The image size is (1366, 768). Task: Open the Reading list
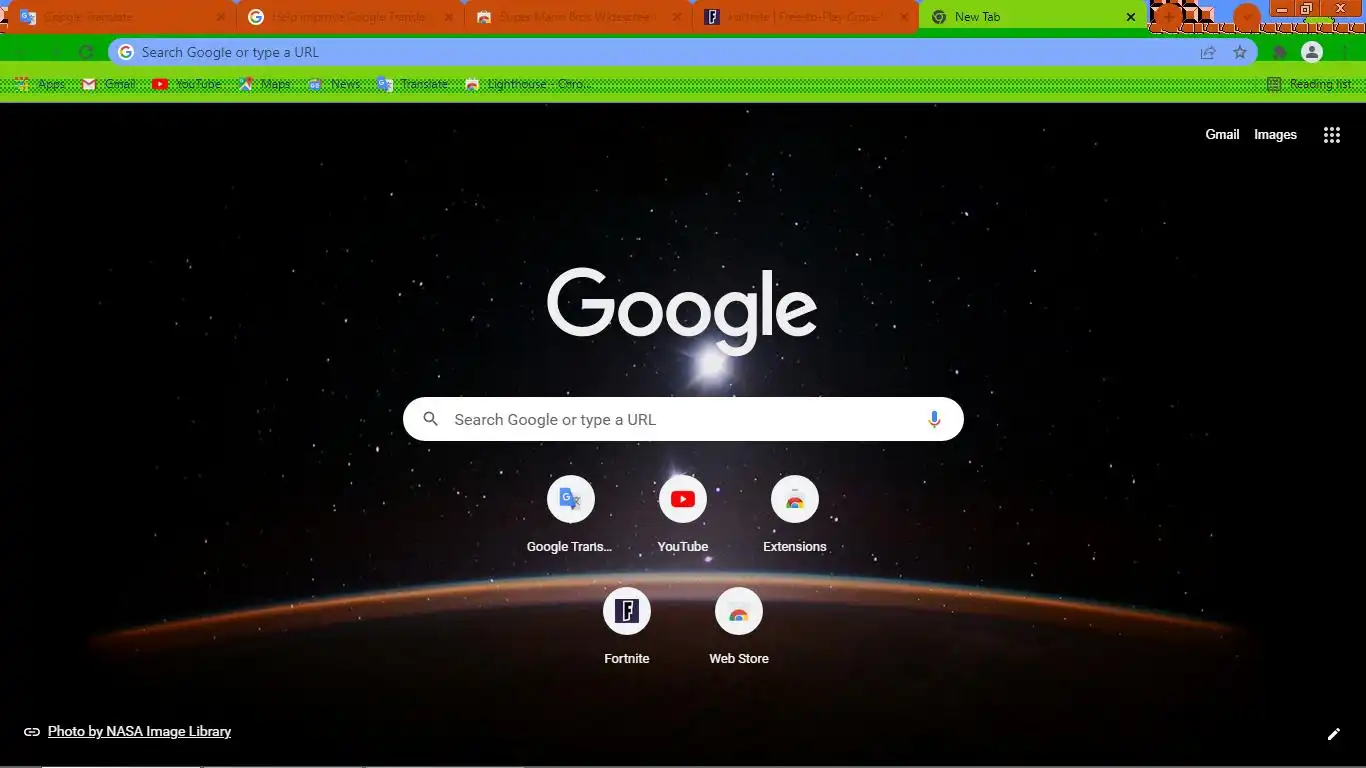coord(1310,84)
